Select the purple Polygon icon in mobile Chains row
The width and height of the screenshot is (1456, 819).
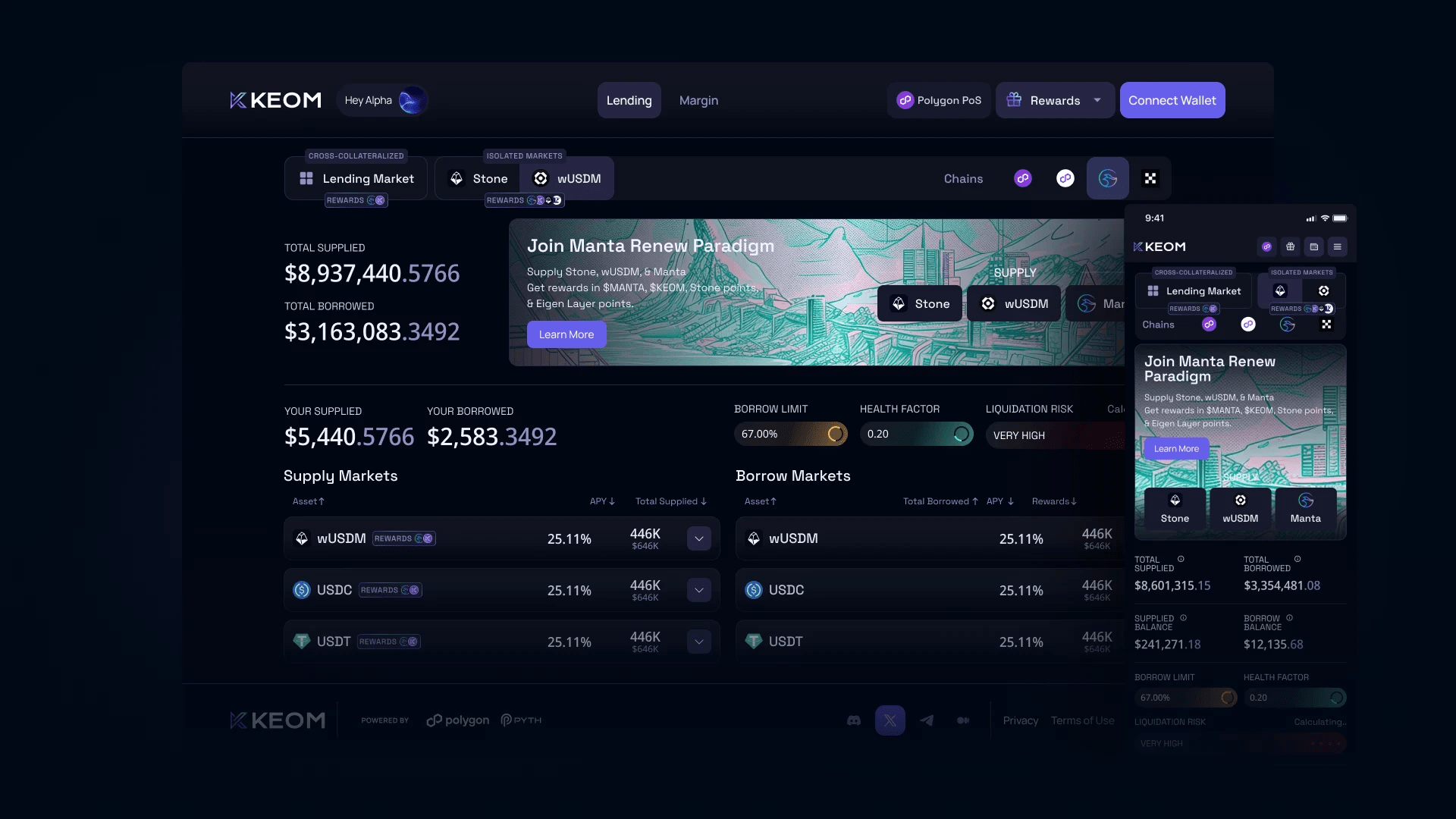coord(1210,325)
